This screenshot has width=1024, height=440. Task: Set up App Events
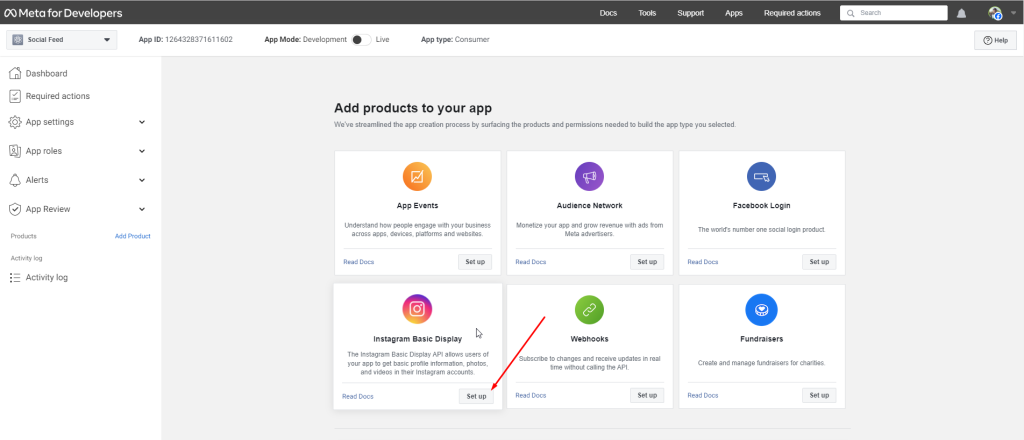point(475,262)
